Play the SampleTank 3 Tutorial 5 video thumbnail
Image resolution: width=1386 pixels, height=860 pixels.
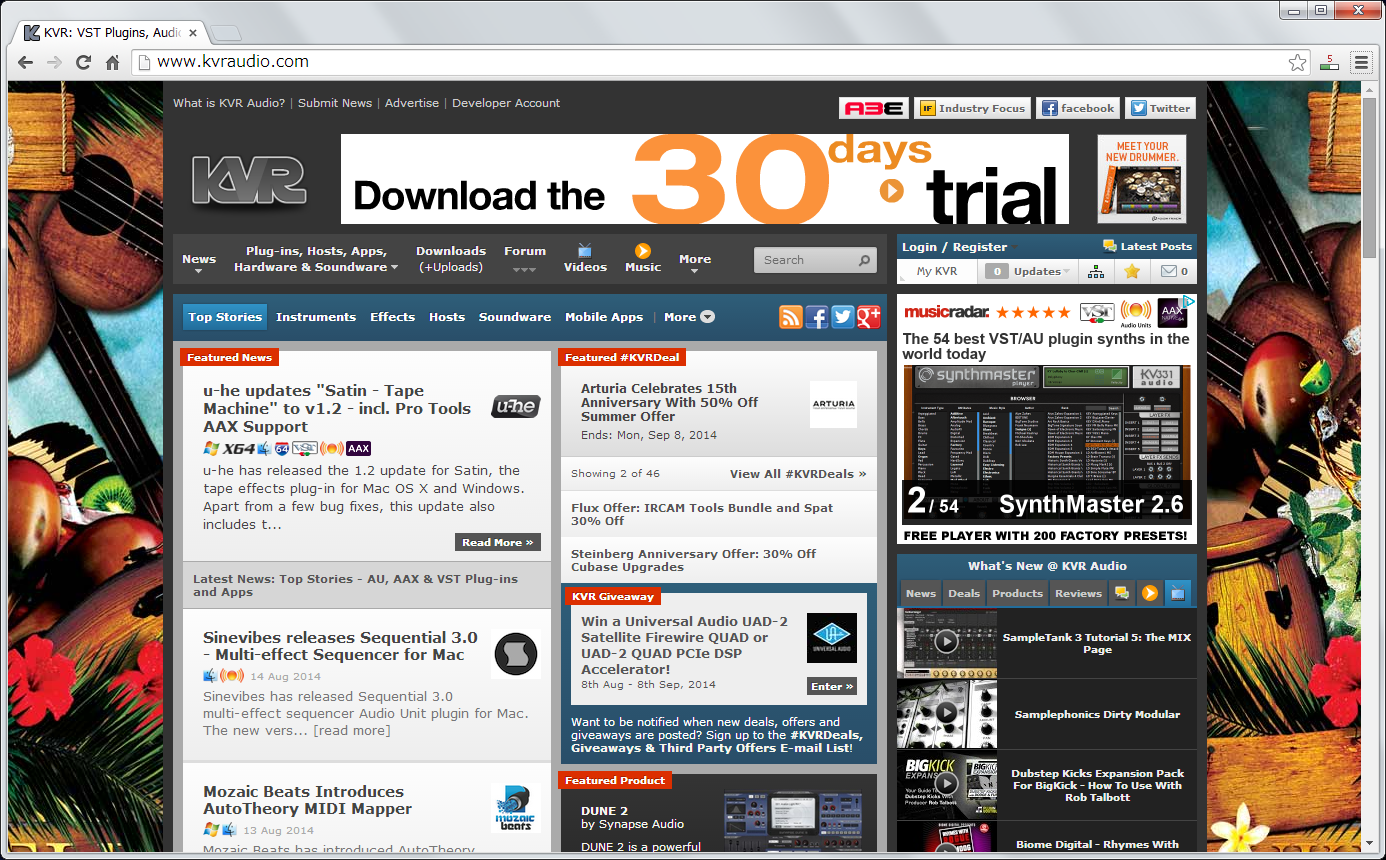point(947,643)
